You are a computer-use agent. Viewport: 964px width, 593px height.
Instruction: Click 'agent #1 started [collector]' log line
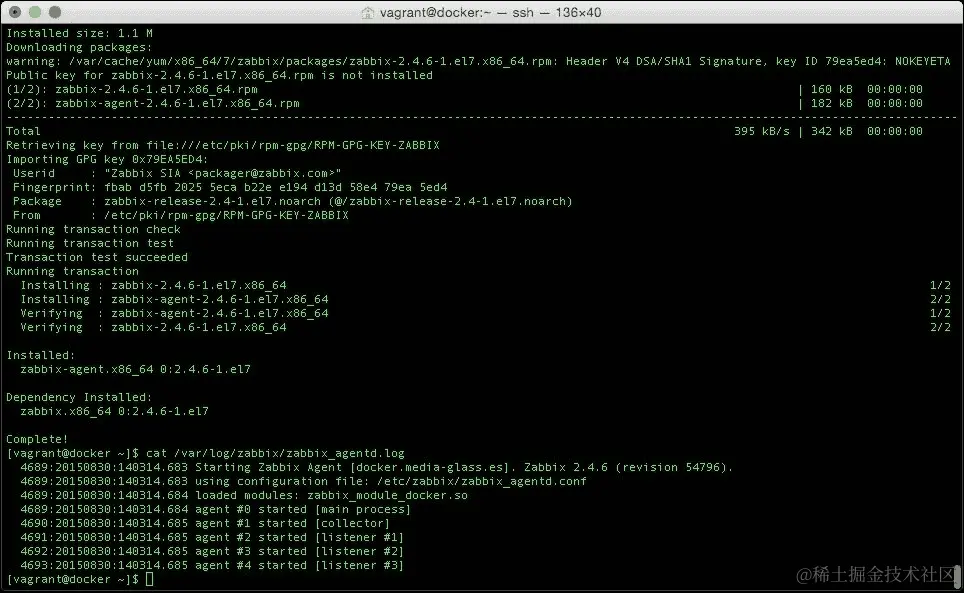205,524
